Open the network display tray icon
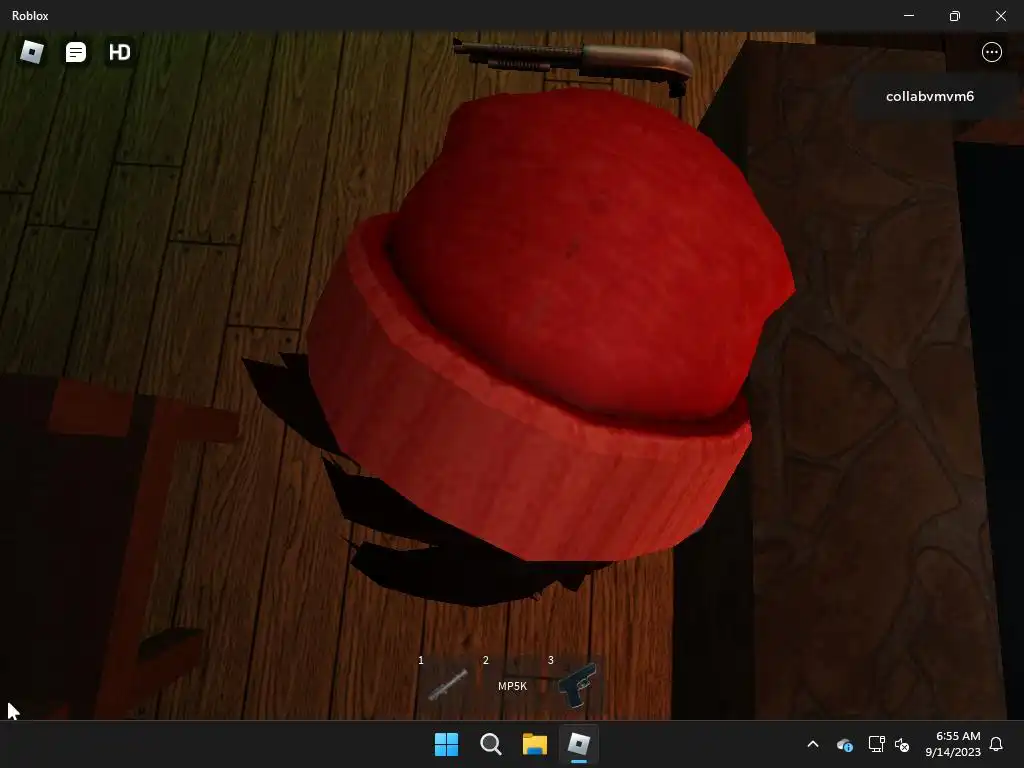Image resolution: width=1024 pixels, height=768 pixels. pos(876,744)
